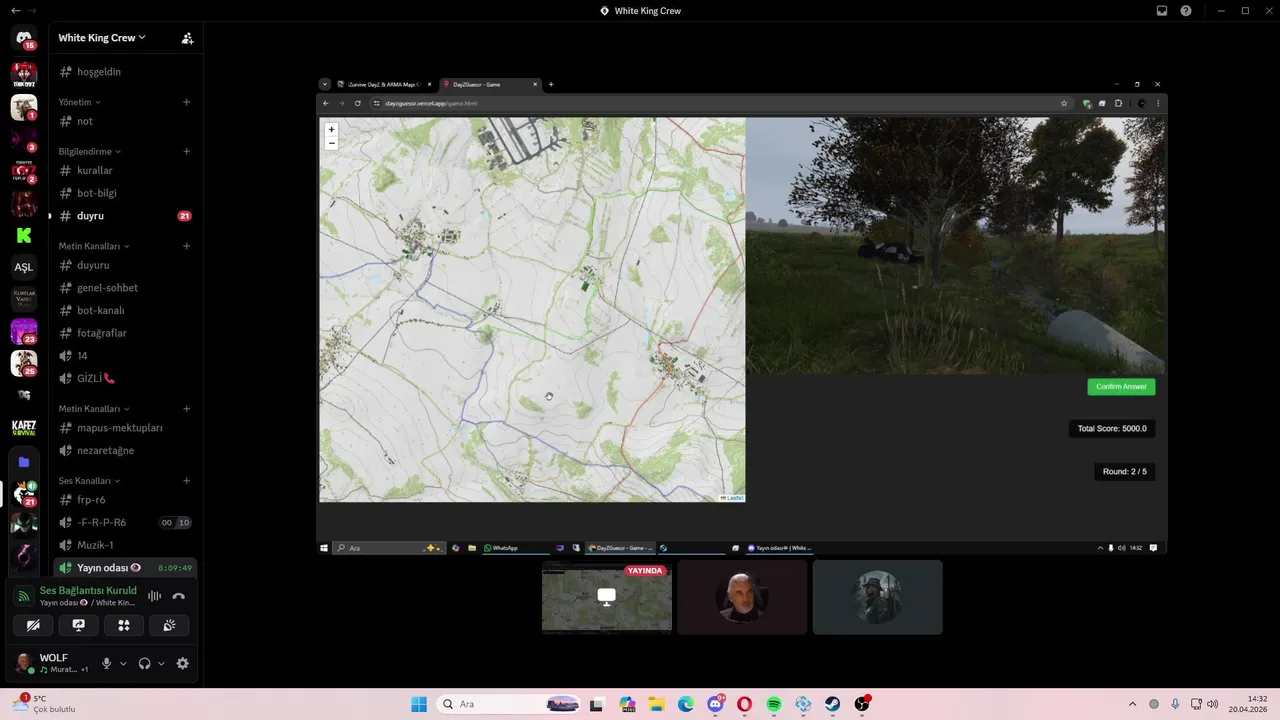Open microphone input options arrow
1280x720 pixels.
123,663
